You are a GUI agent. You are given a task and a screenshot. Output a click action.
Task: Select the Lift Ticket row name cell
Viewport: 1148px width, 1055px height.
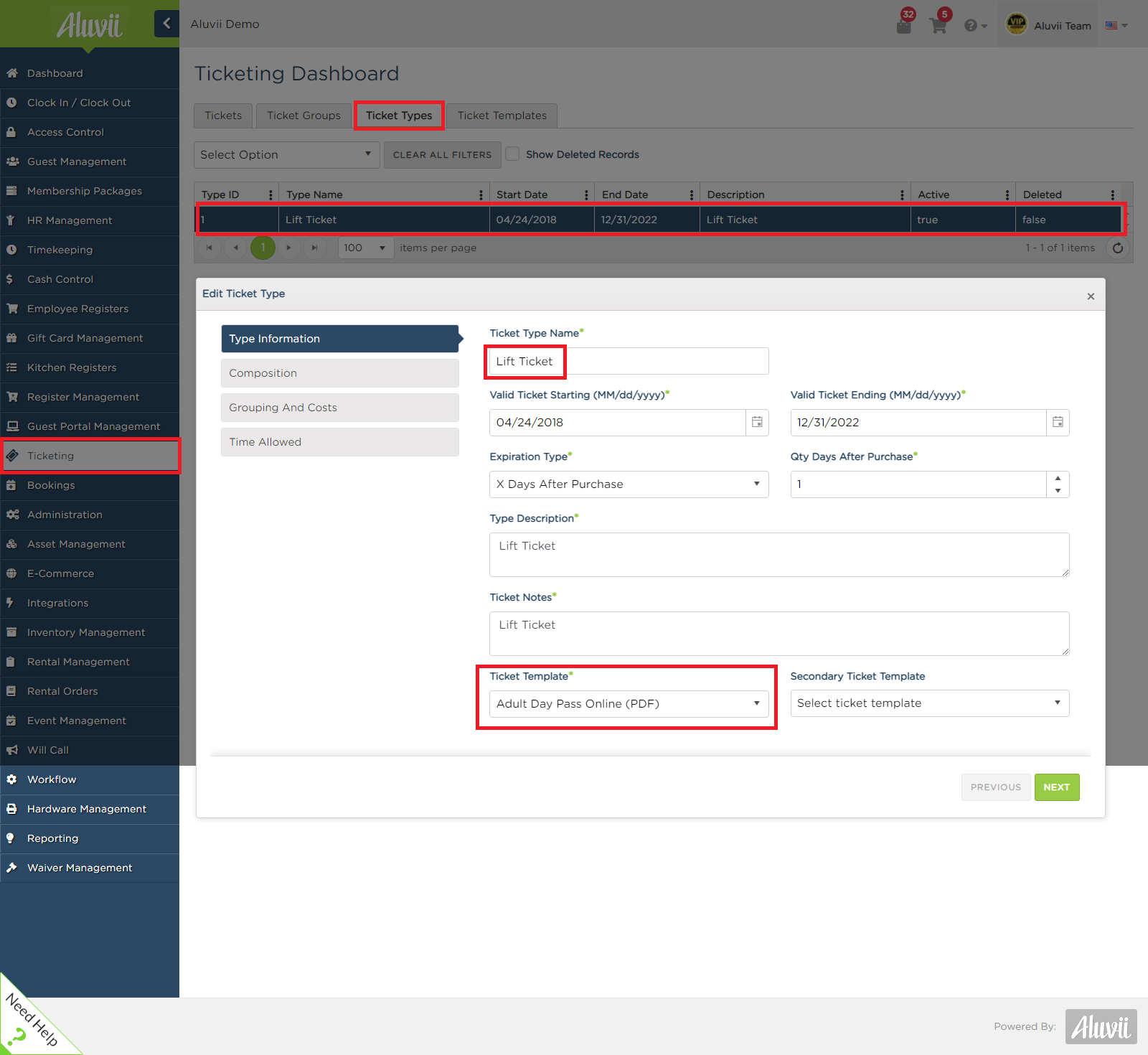coord(384,220)
